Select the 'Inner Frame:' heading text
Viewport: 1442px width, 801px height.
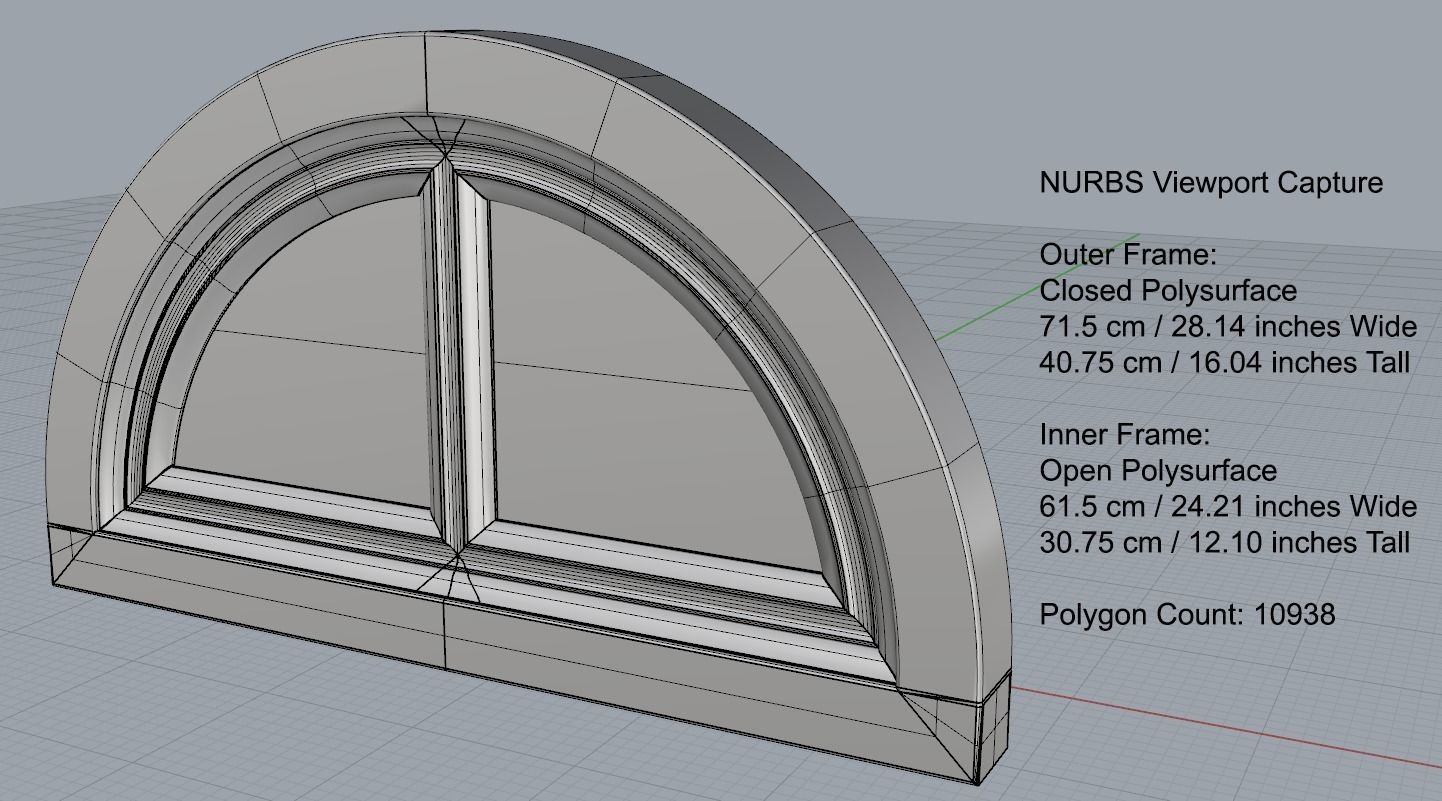click(1125, 435)
